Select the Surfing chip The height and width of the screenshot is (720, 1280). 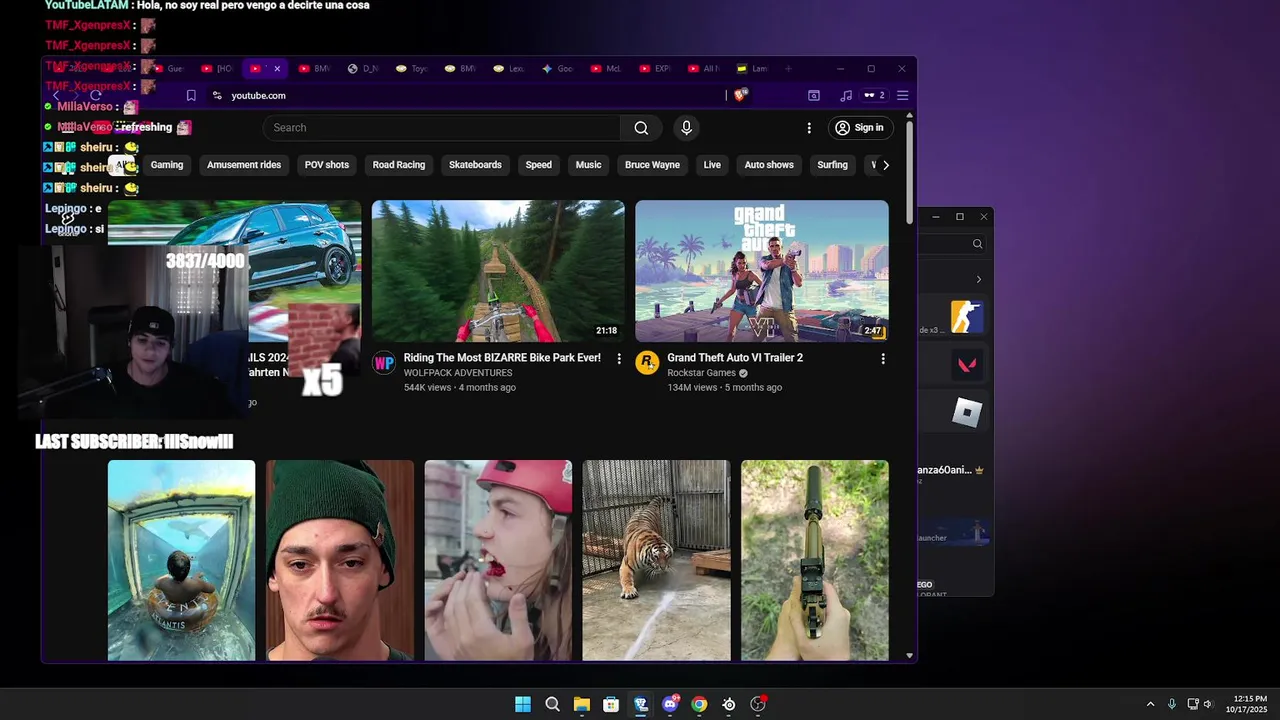click(x=832, y=165)
